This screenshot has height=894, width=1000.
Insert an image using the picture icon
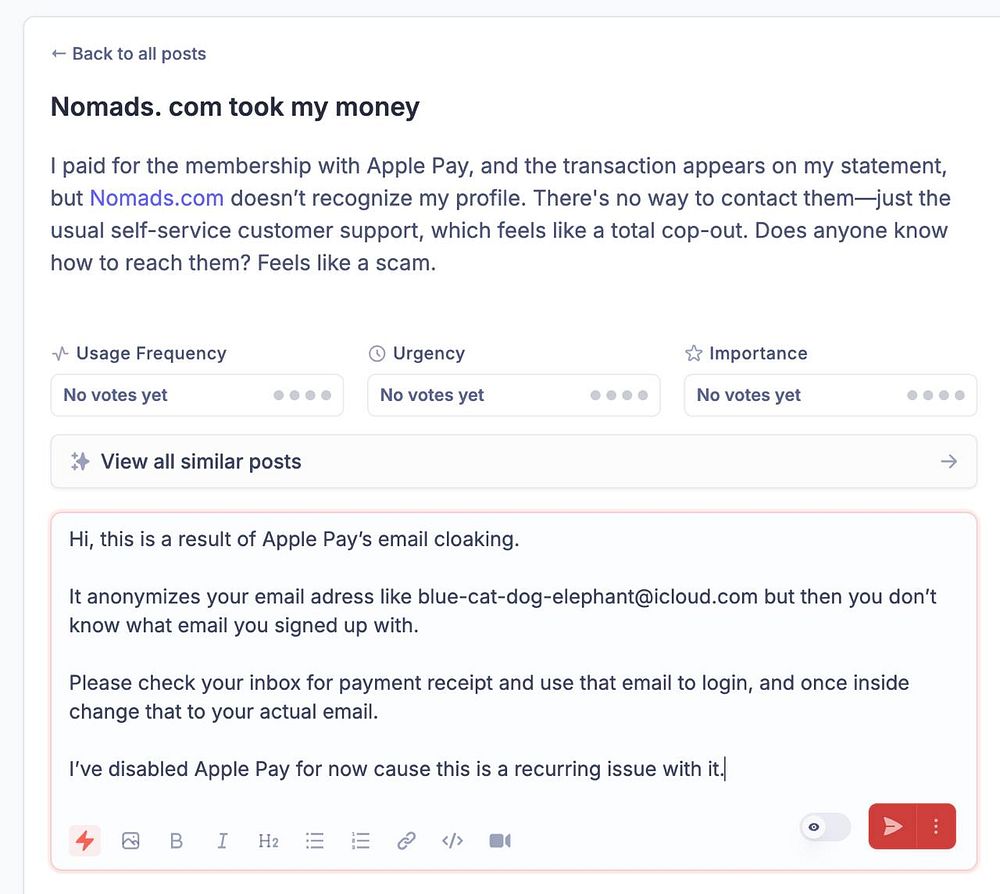point(130,841)
